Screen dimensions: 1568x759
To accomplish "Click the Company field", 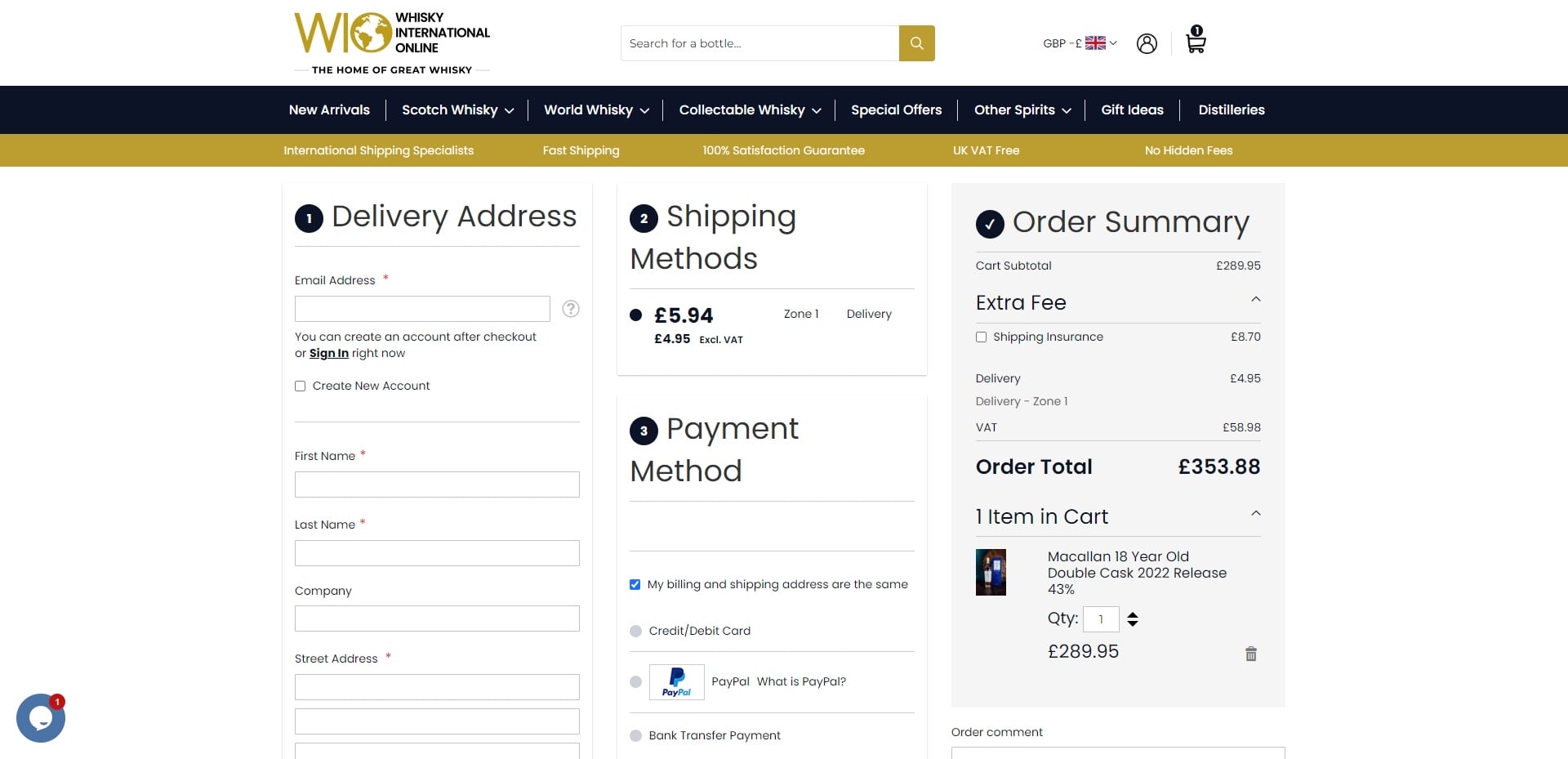I will tap(437, 618).
